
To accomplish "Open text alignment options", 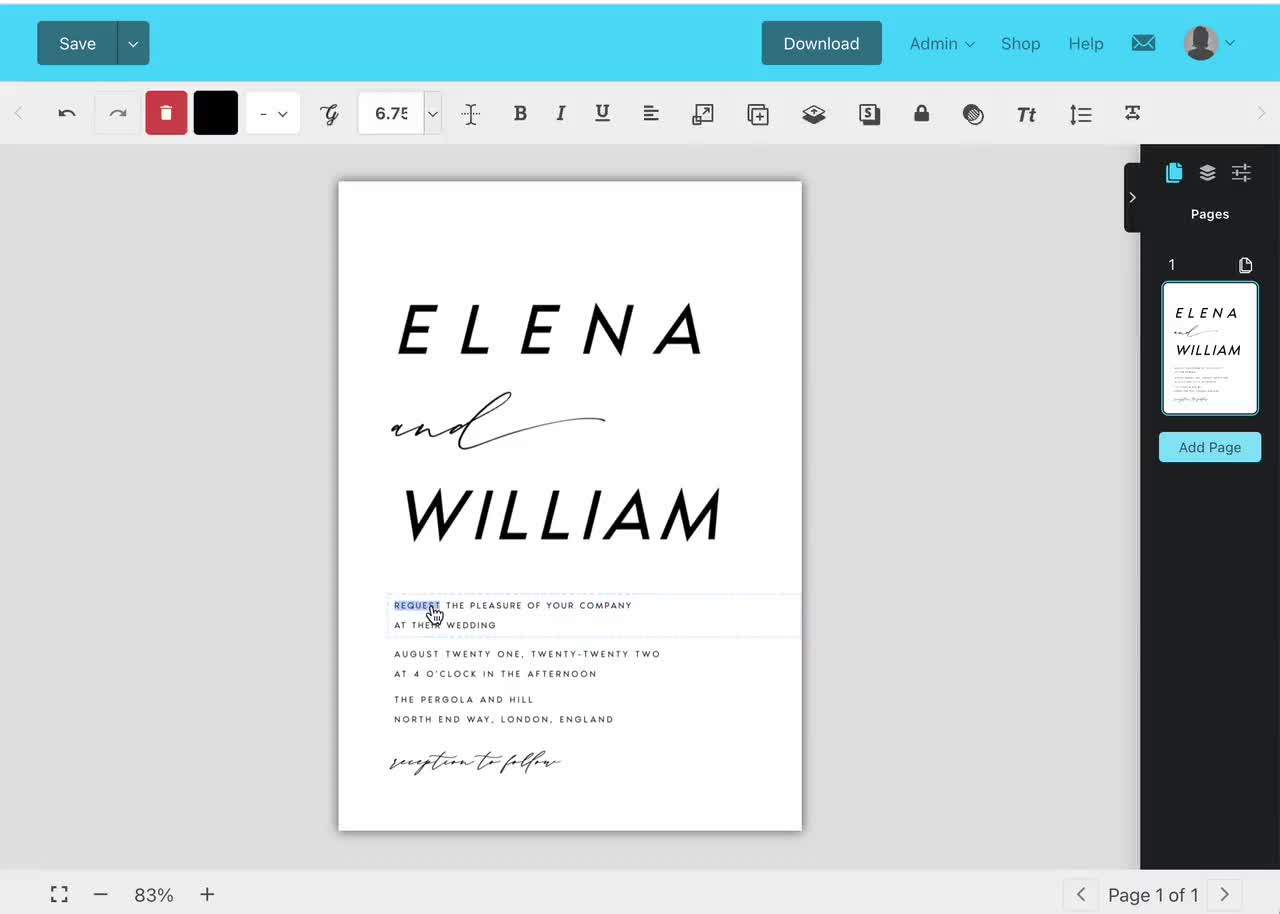I will (x=651, y=113).
